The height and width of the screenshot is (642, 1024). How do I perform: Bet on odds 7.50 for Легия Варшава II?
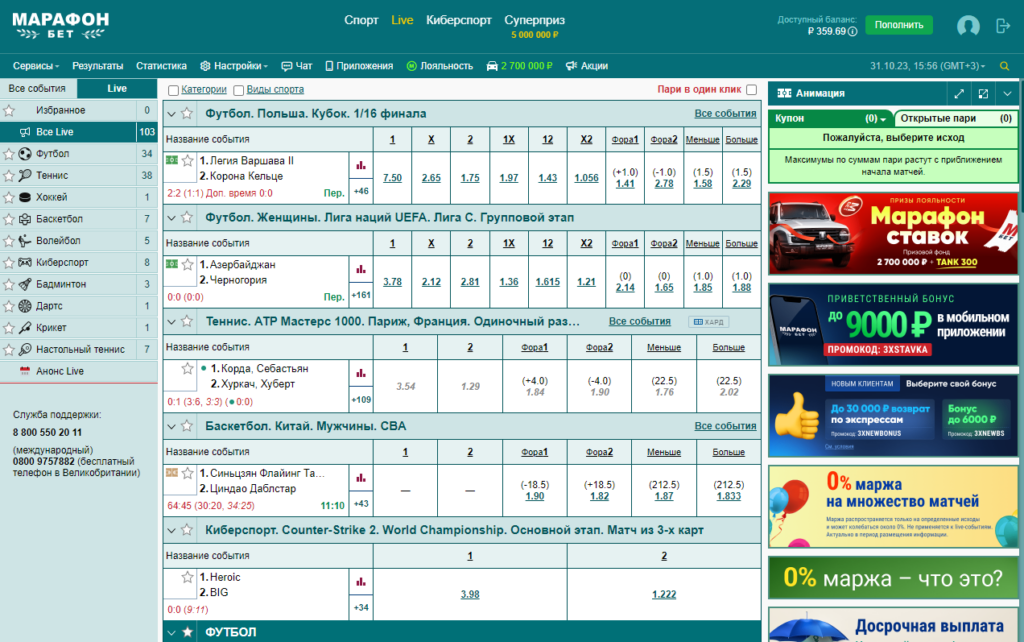(x=392, y=178)
